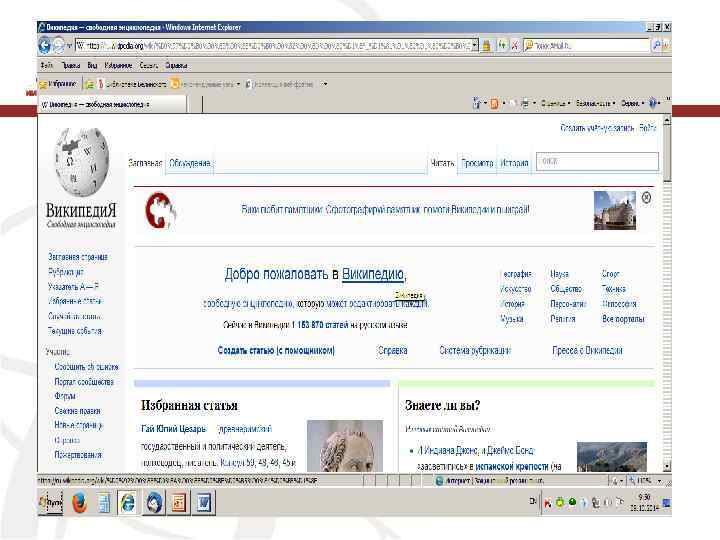Select the Просмотр tab
720x540 pixels.
tap(477, 163)
